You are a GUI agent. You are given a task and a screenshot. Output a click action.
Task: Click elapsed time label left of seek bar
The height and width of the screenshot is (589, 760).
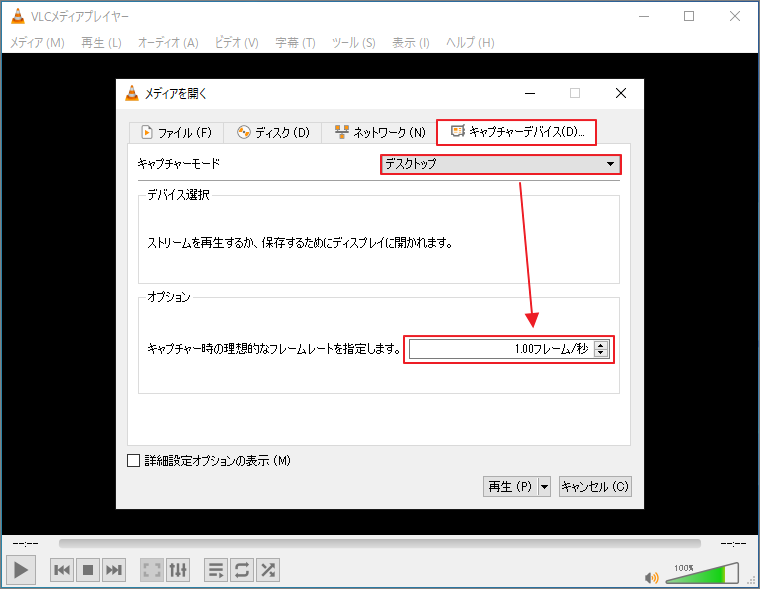[25, 544]
